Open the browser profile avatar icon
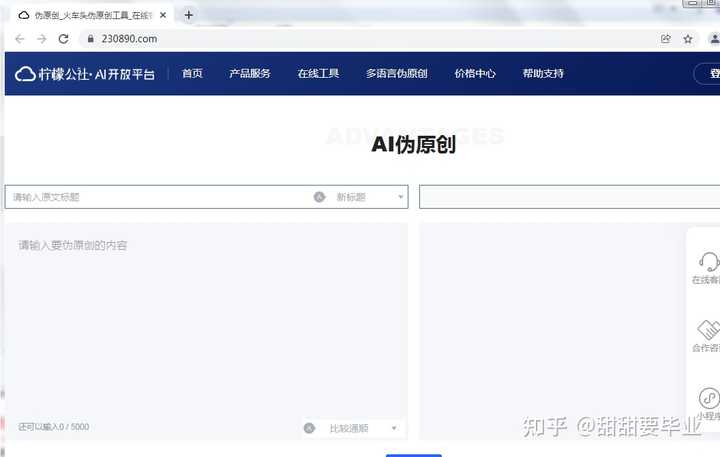The width and height of the screenshot is (720, 457). (x=714, y=39)
